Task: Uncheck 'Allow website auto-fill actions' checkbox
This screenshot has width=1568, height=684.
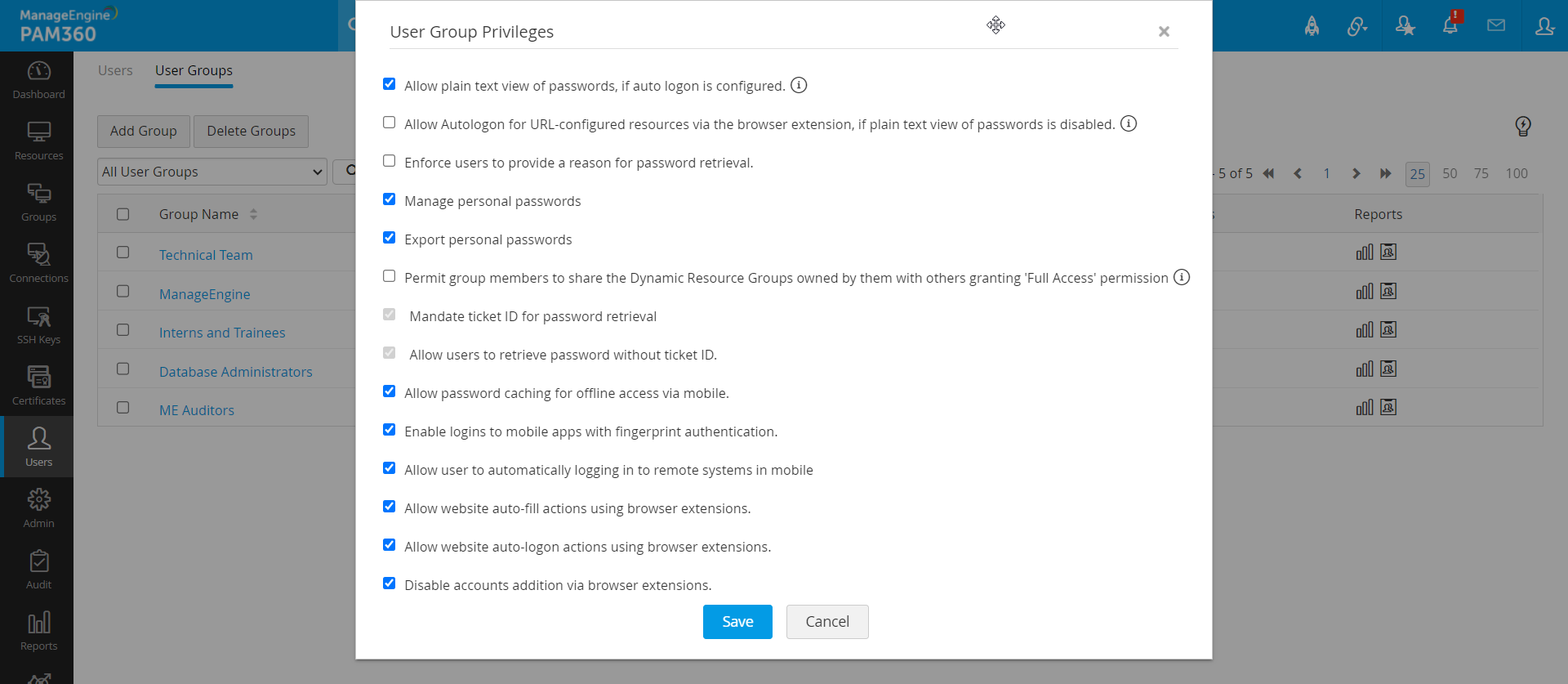Action: click(390, 507)
